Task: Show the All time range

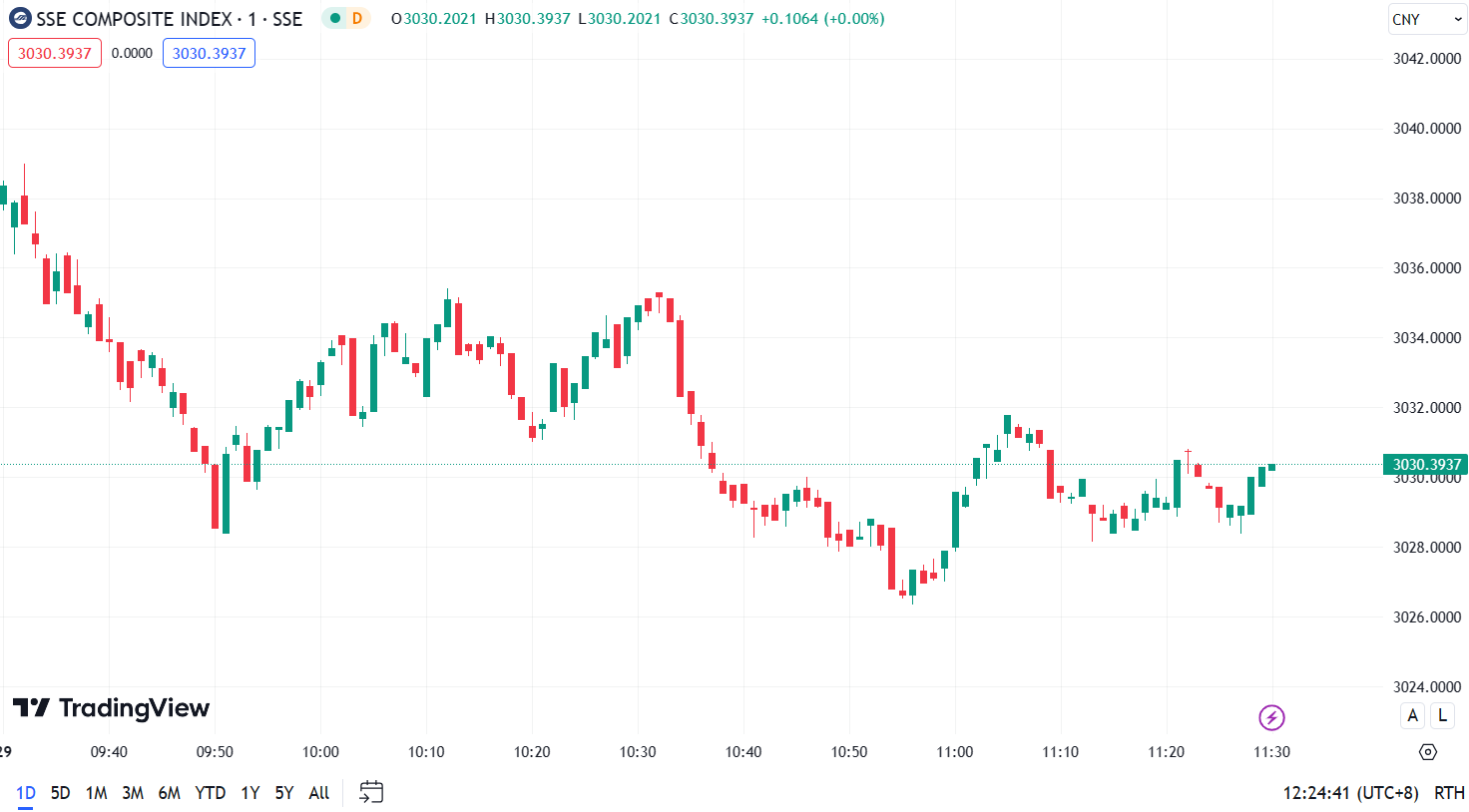Action: point(319,793)
